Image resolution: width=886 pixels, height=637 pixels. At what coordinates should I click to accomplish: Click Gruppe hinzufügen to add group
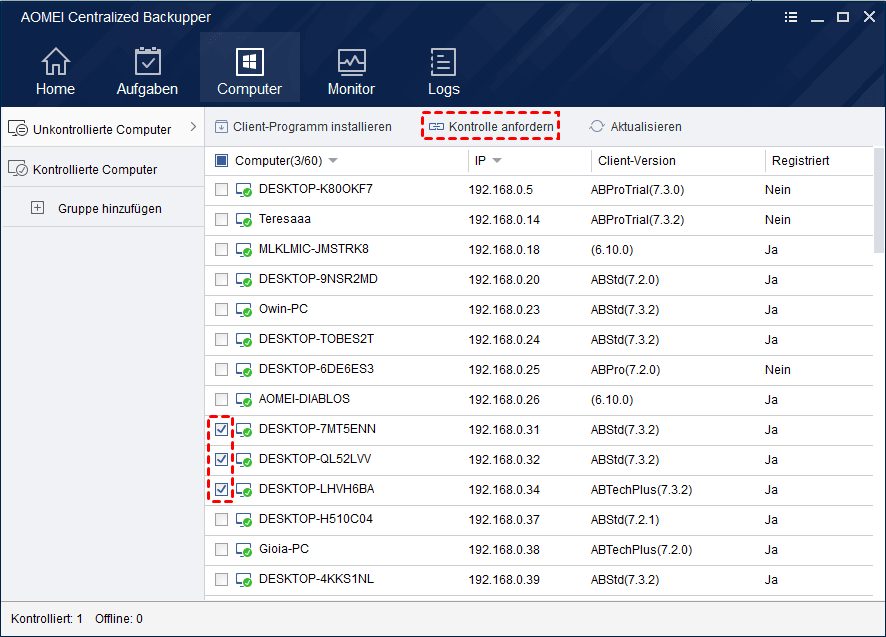(x=110, y=209)
